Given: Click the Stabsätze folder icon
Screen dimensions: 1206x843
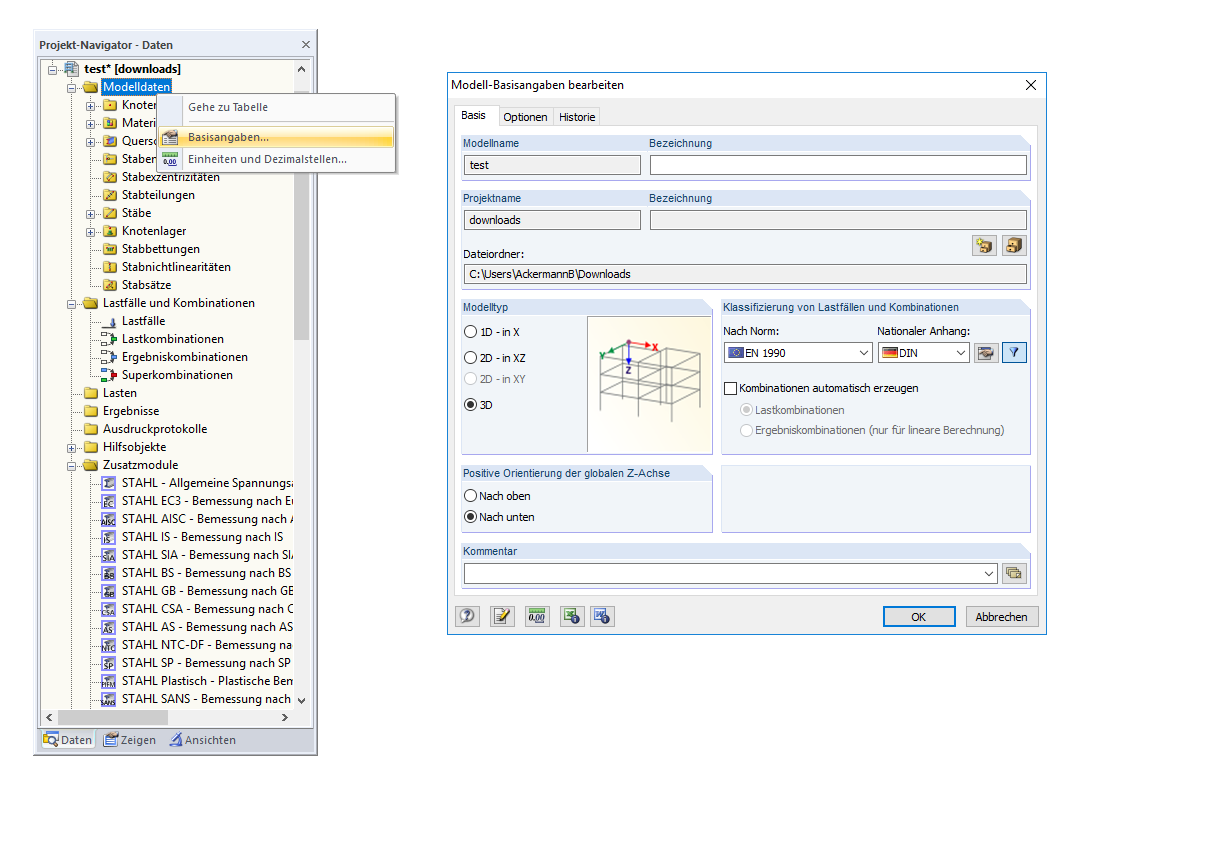Looking at the screenshot, I should pyautogui.click(x=110, y=285).
